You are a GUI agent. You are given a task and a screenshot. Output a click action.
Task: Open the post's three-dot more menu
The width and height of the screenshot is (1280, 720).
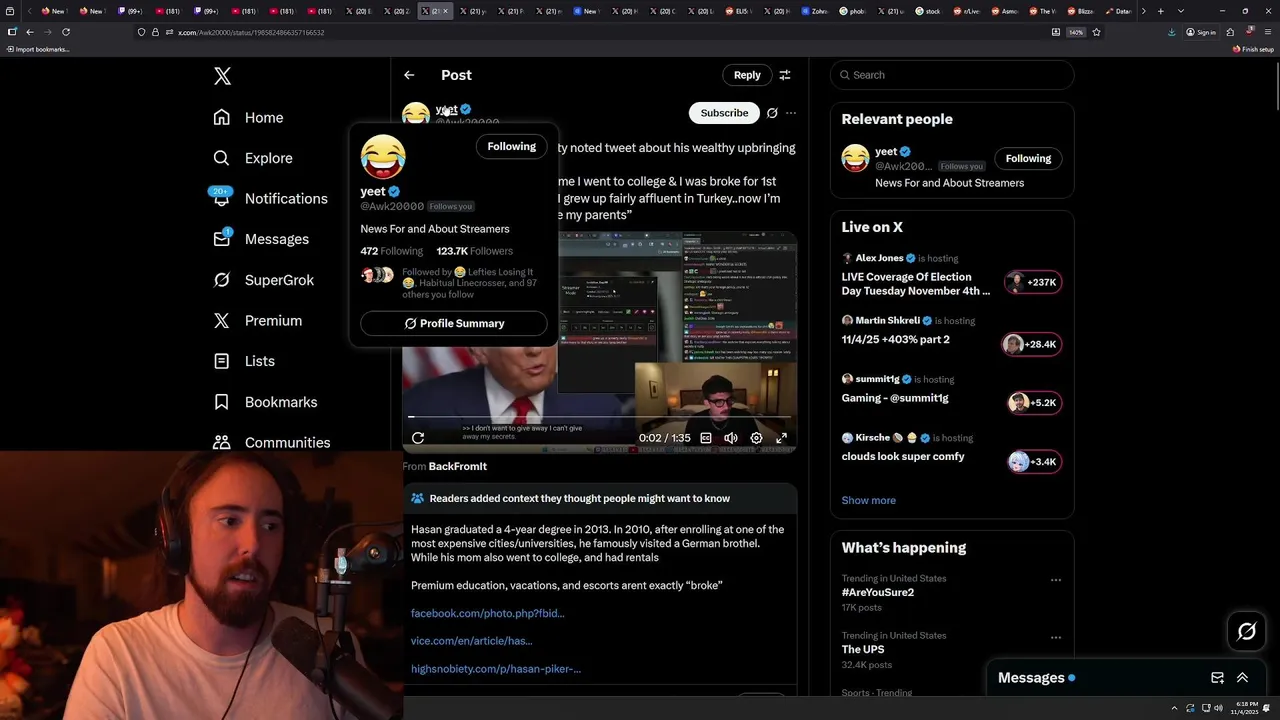pyautogui.click(x=791, y=113)
